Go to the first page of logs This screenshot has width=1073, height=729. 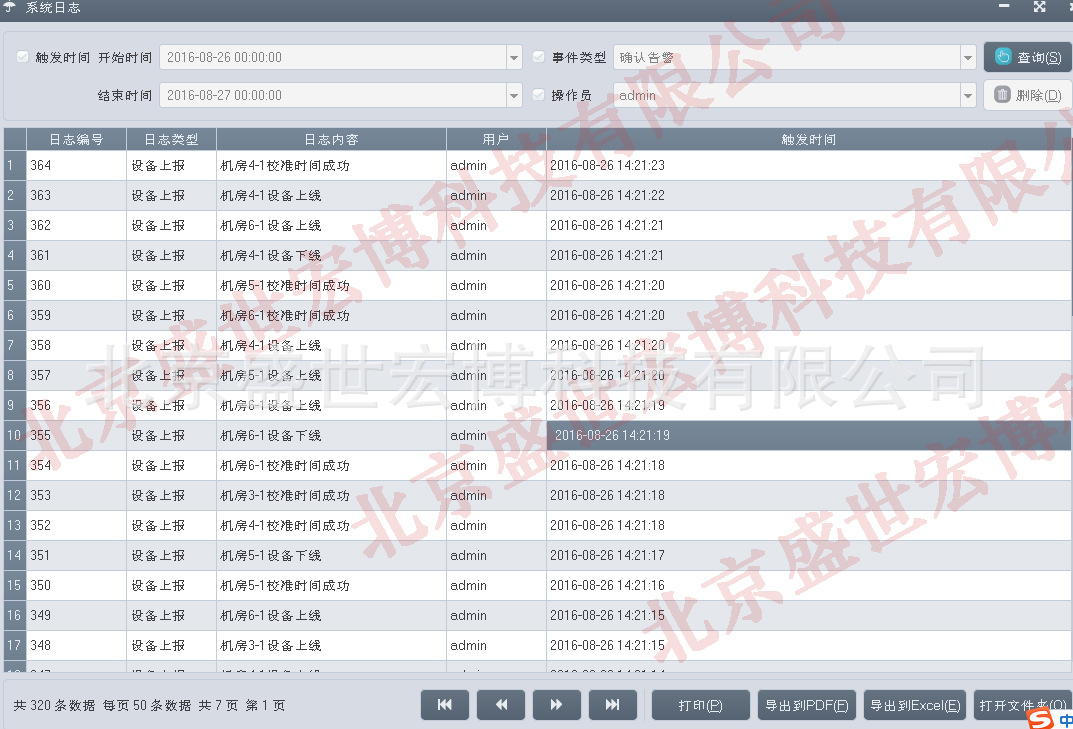[445, 704]
